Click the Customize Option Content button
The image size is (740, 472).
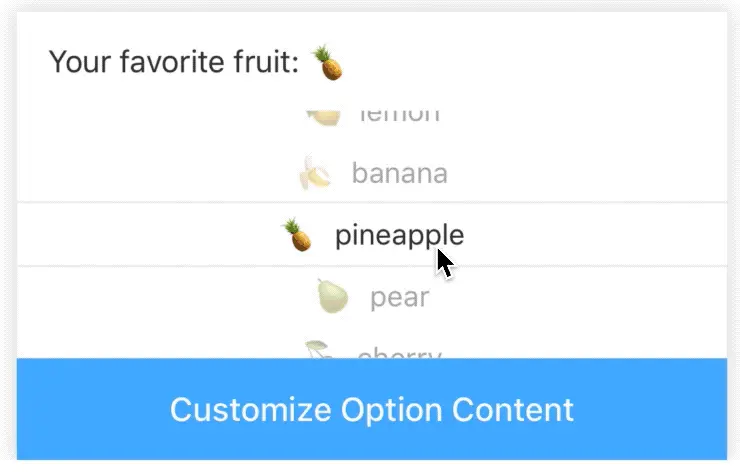(x=372, y=409)
